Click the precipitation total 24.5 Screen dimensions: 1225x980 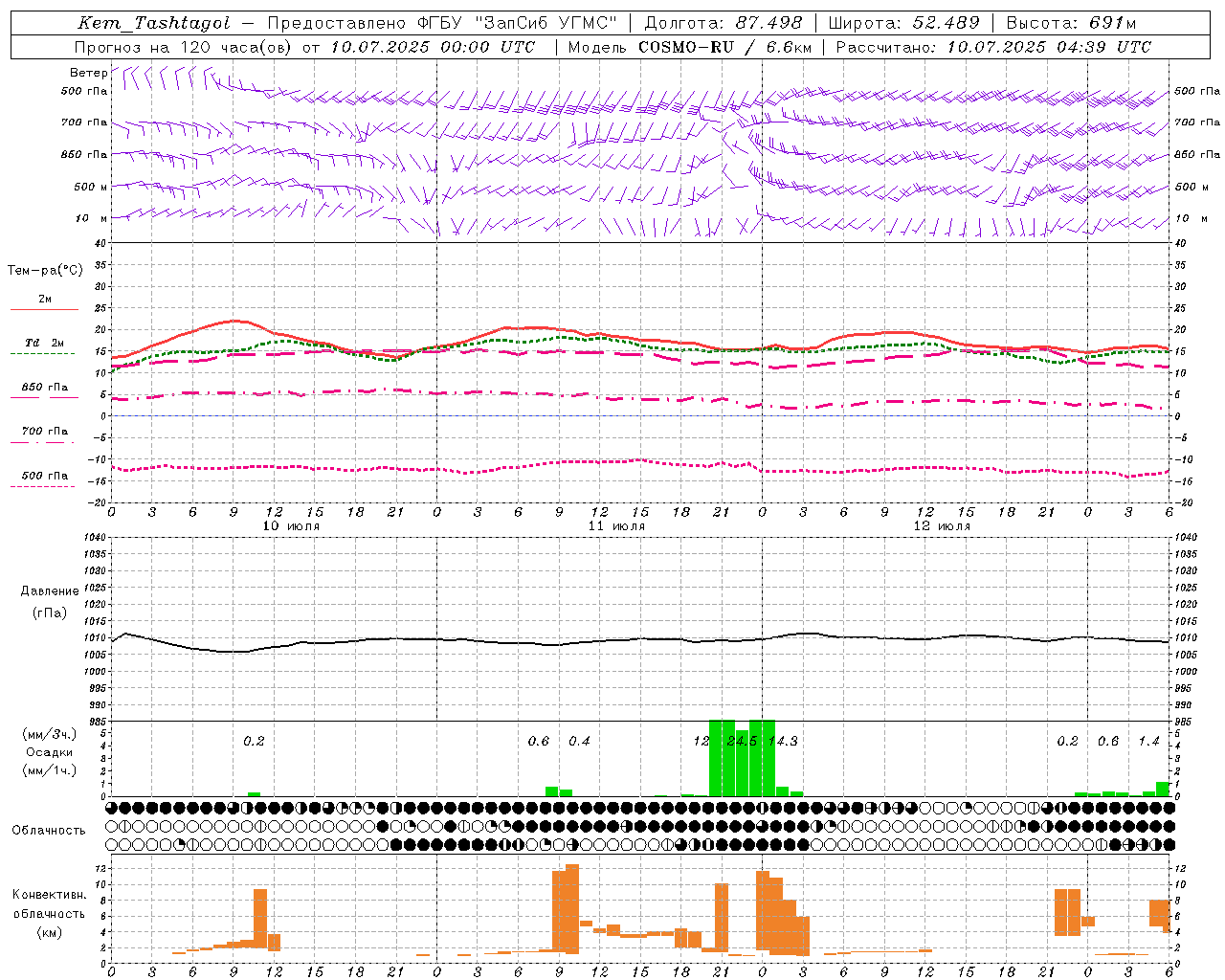tap(743, 742)
